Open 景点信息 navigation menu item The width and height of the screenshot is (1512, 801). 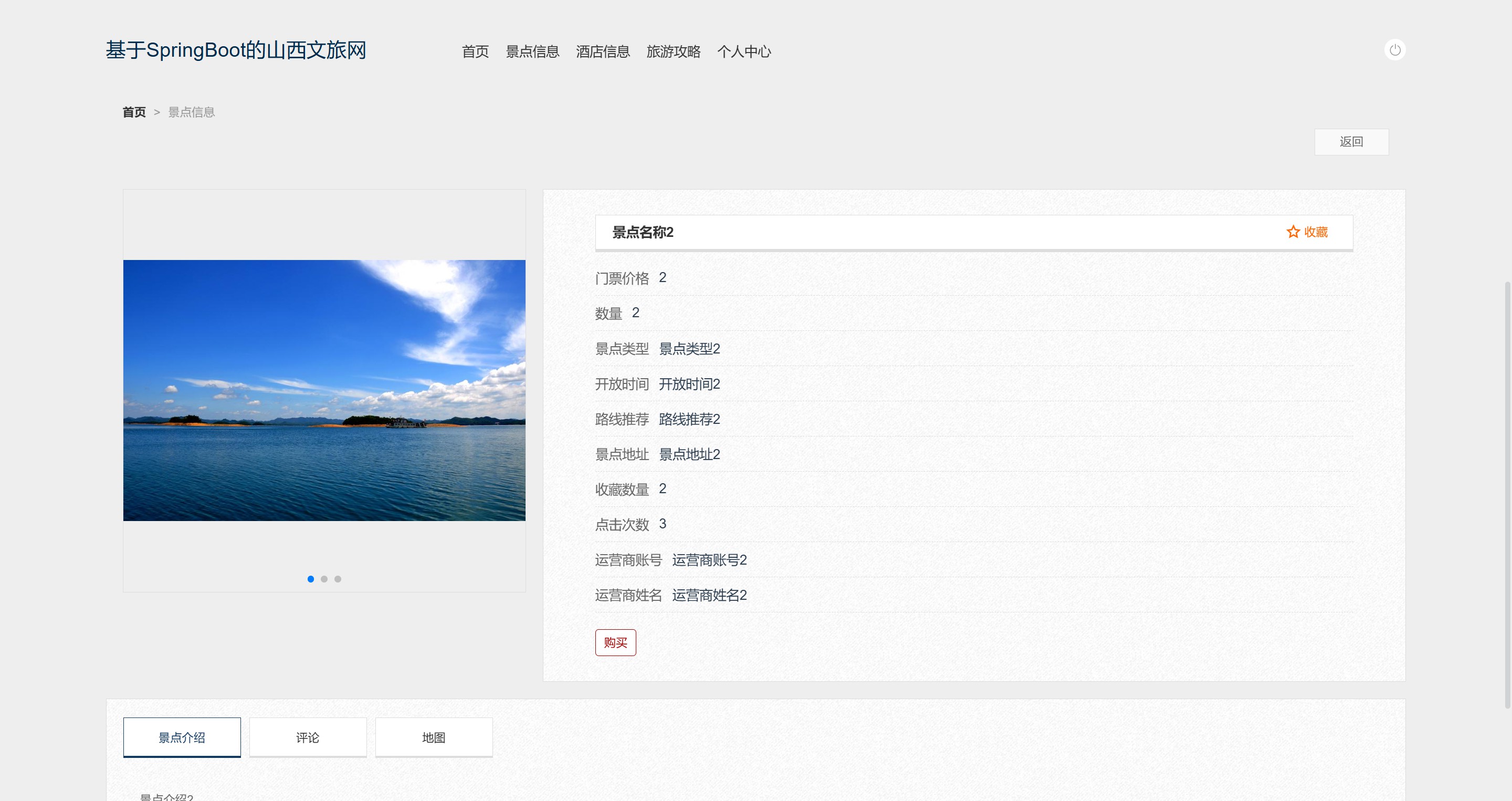click(x=532, y=51)
